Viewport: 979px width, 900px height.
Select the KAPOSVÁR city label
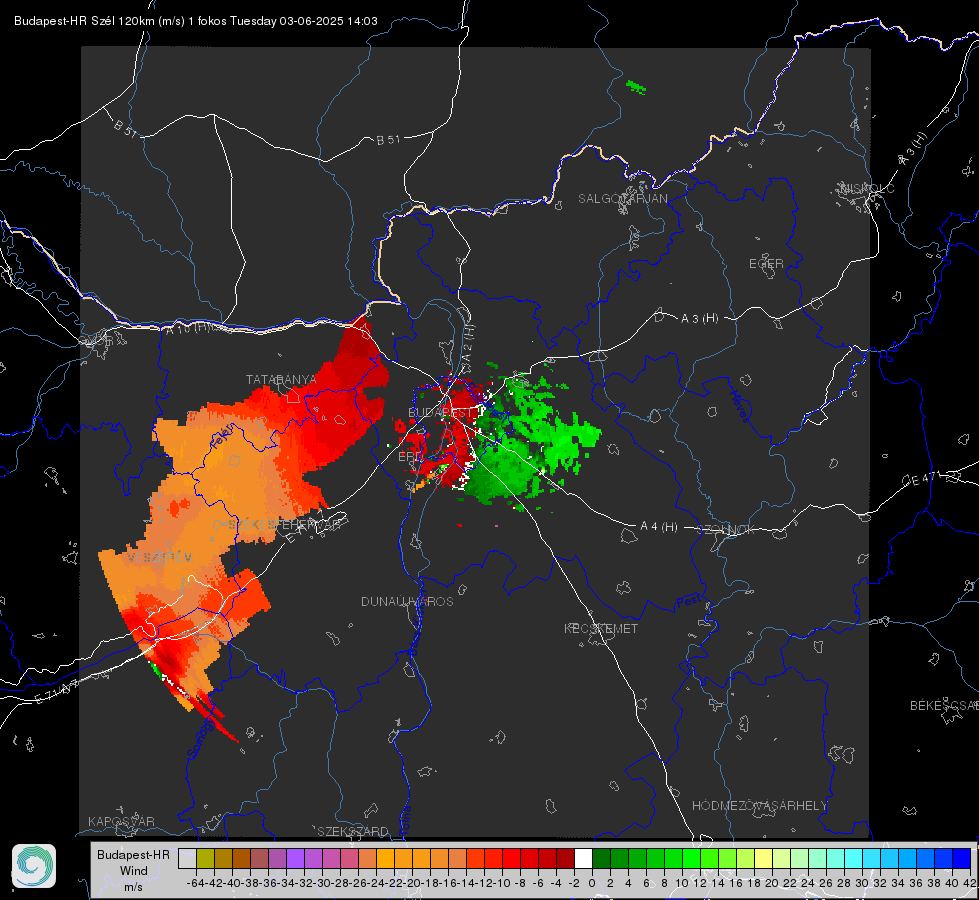click(x=121, y=821)
